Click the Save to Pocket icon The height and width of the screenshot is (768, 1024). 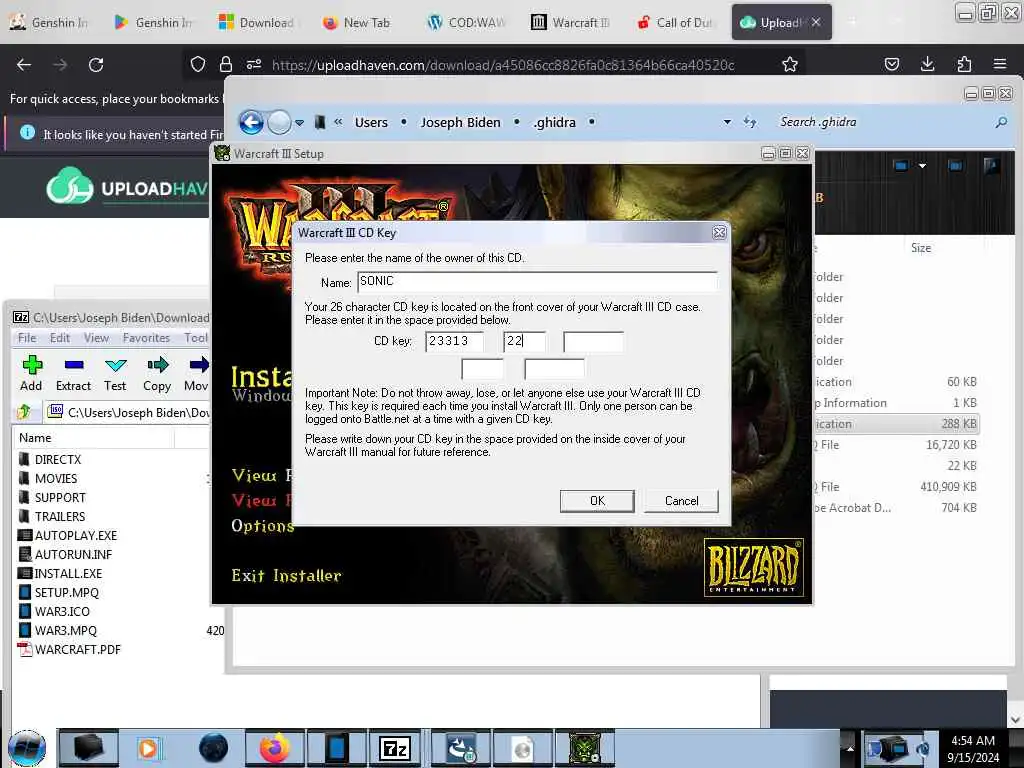point(891,64)
